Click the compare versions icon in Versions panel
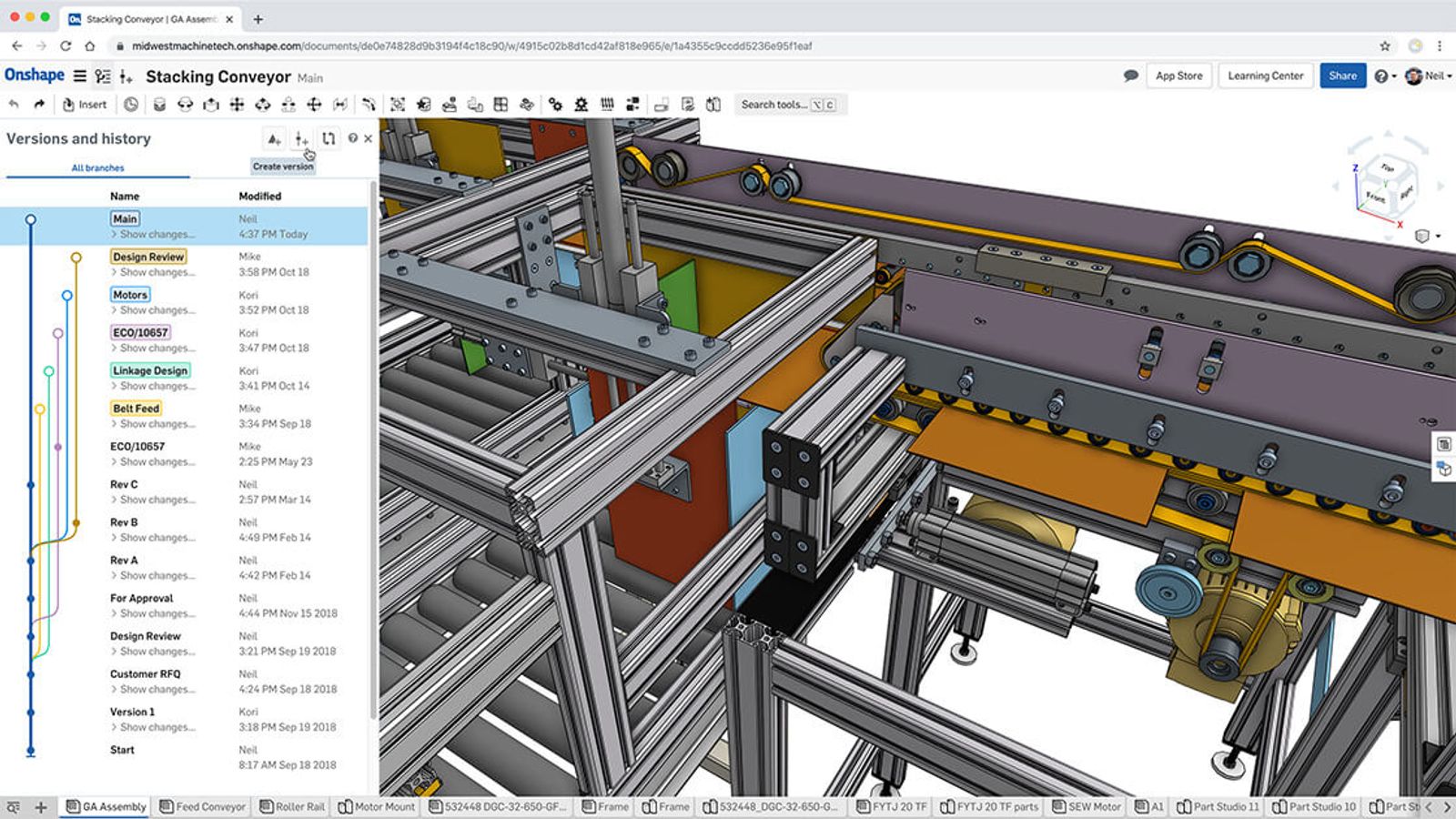 (327, 139)
